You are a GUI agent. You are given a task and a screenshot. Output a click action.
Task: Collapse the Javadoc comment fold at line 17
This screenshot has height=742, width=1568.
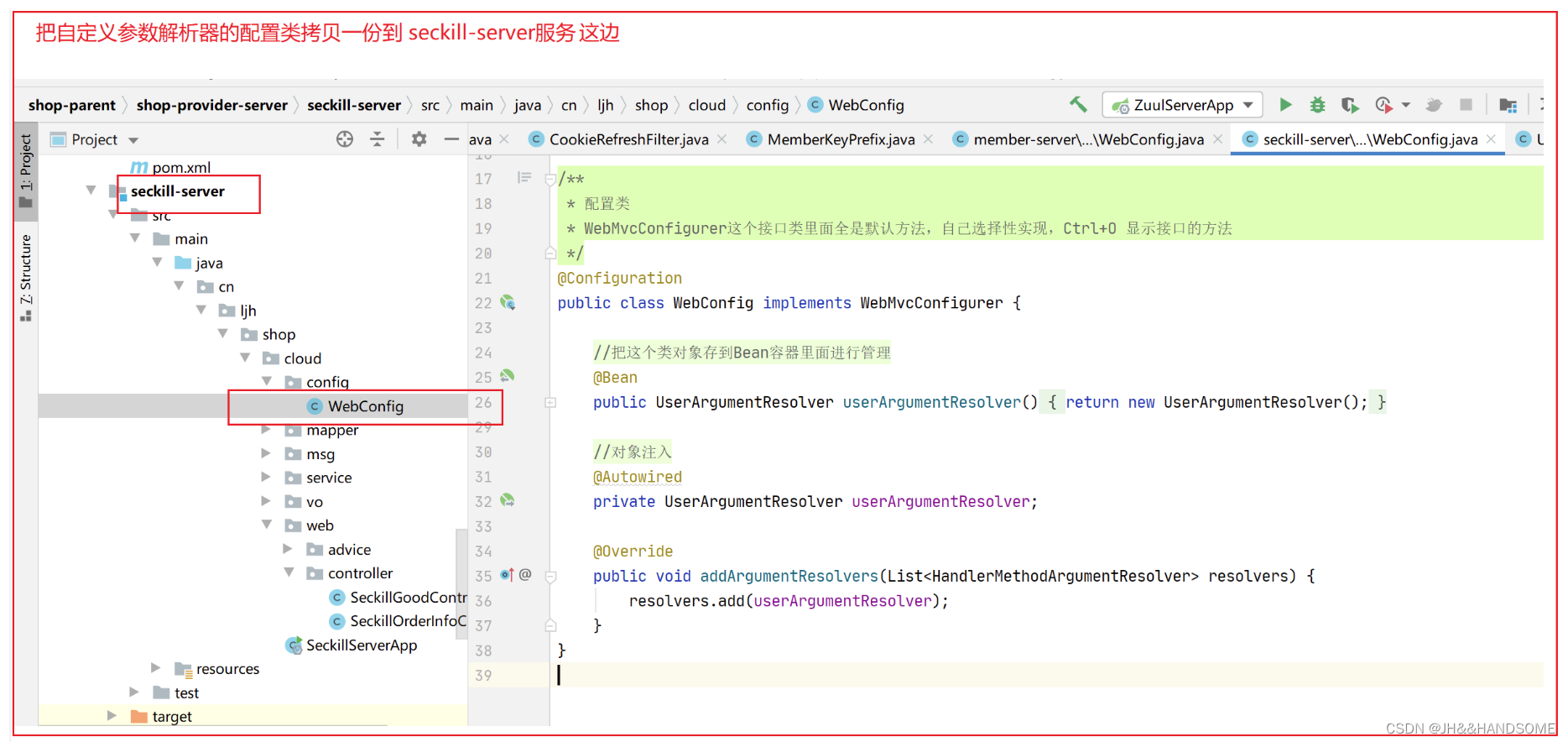[x=550, y=179]
